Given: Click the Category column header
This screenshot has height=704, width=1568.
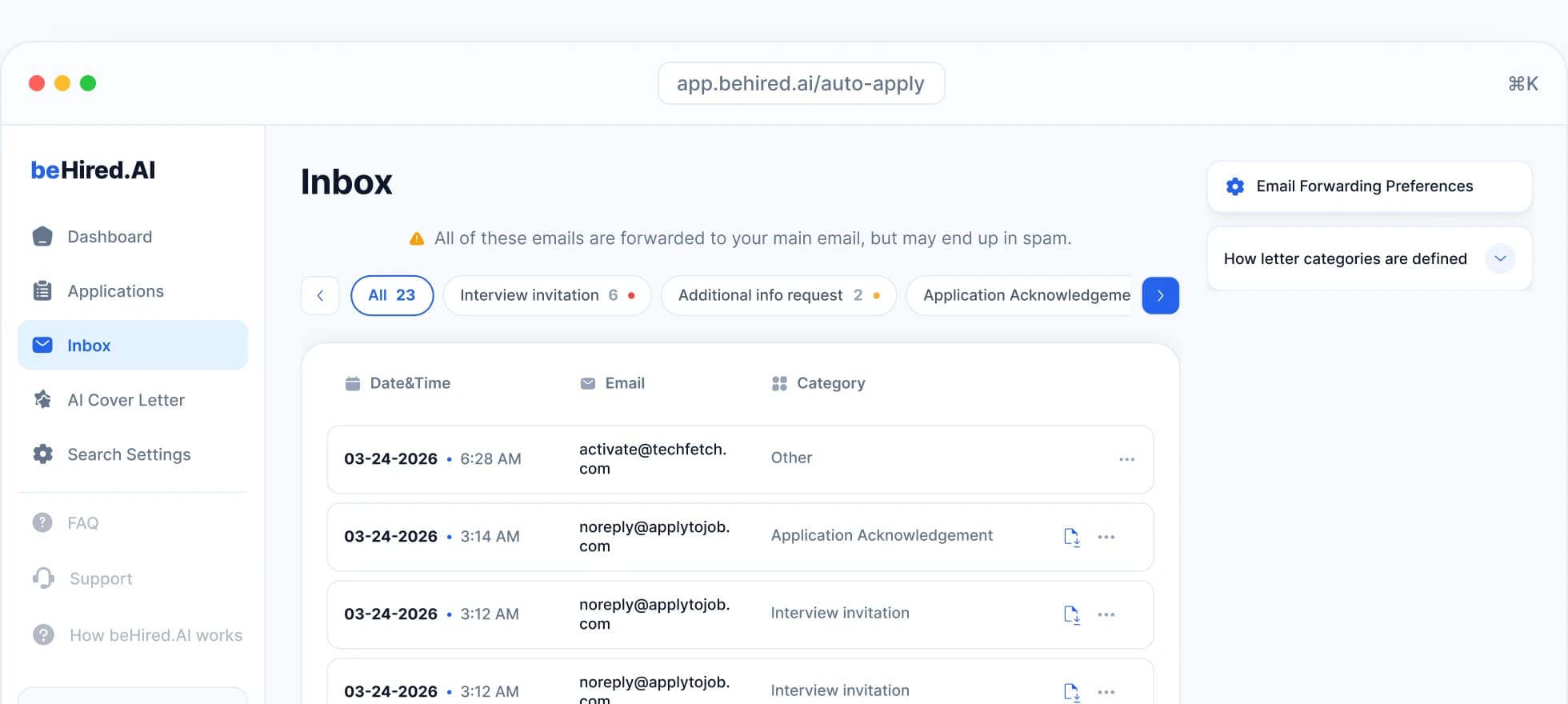Looking at the screenshot, I should click(x=818, y=383).
